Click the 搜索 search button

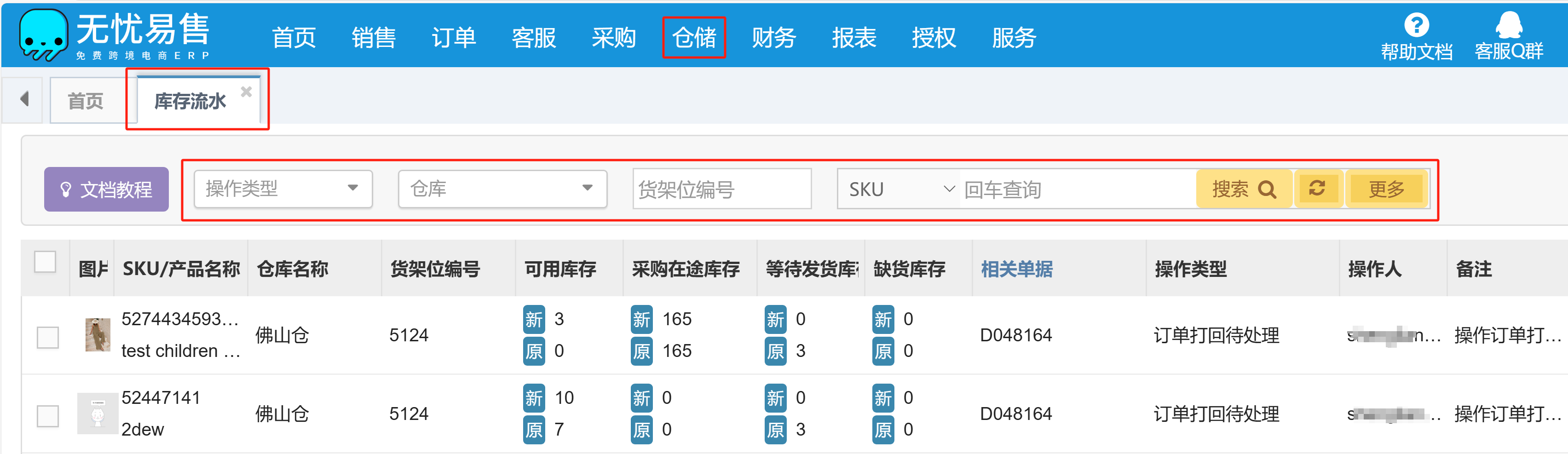1243,189
